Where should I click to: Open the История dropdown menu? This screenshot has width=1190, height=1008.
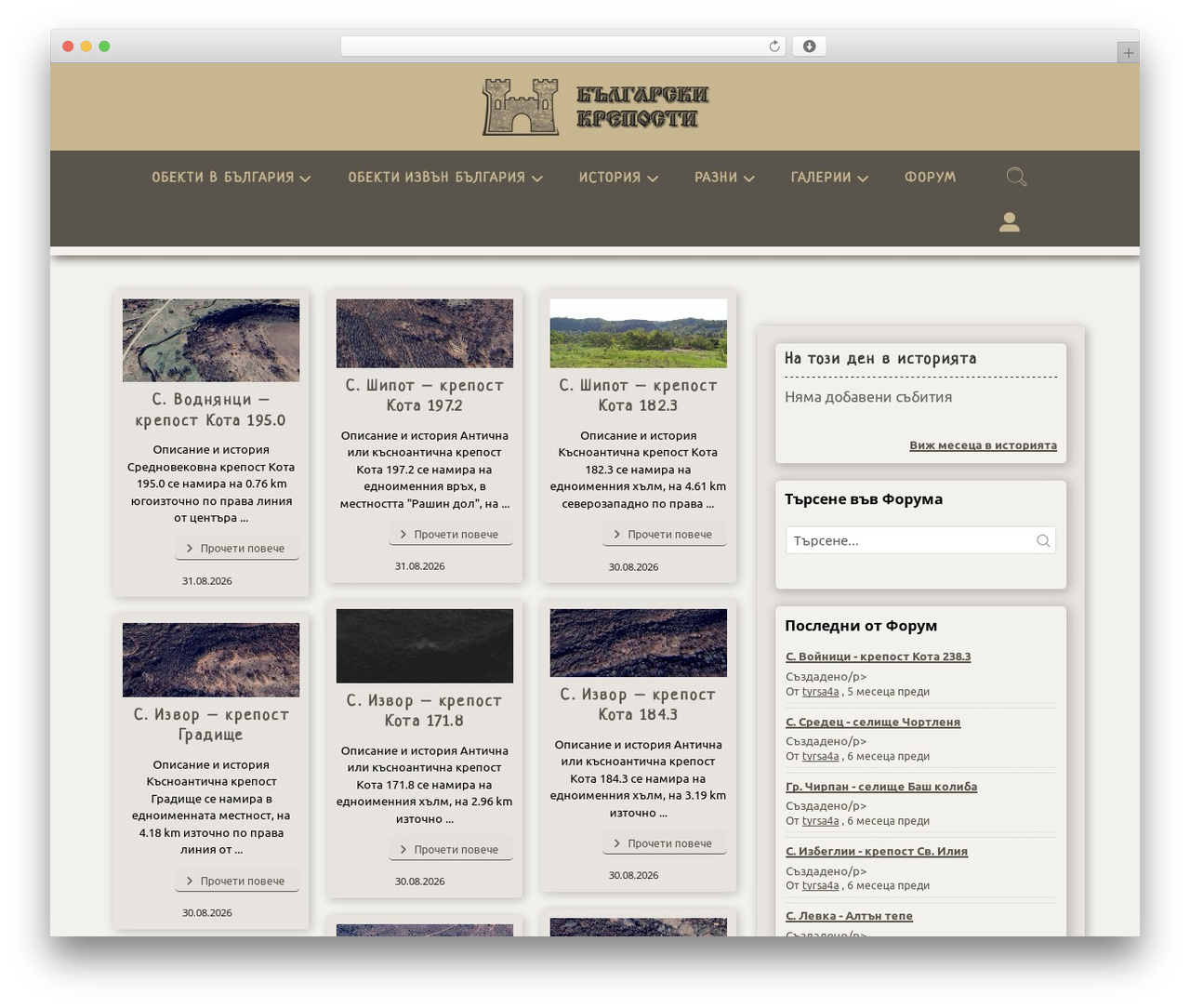click(618, 177)
